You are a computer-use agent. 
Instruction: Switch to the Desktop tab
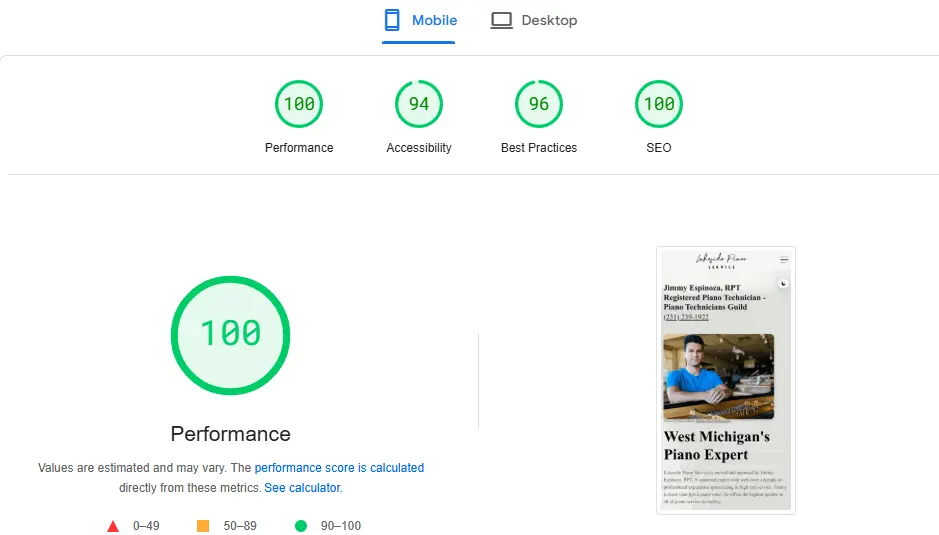click(x=534, y=20)
